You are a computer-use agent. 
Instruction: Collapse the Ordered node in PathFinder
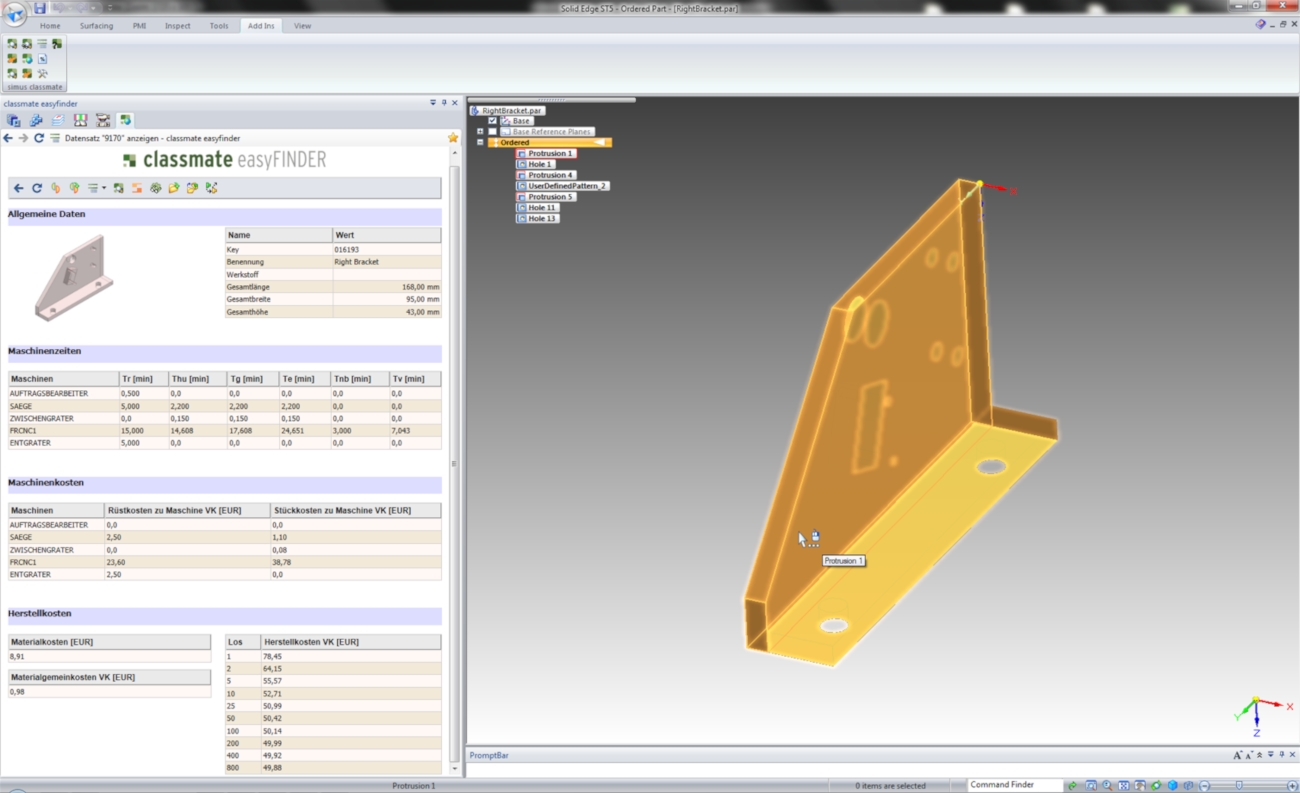(480, 142)
